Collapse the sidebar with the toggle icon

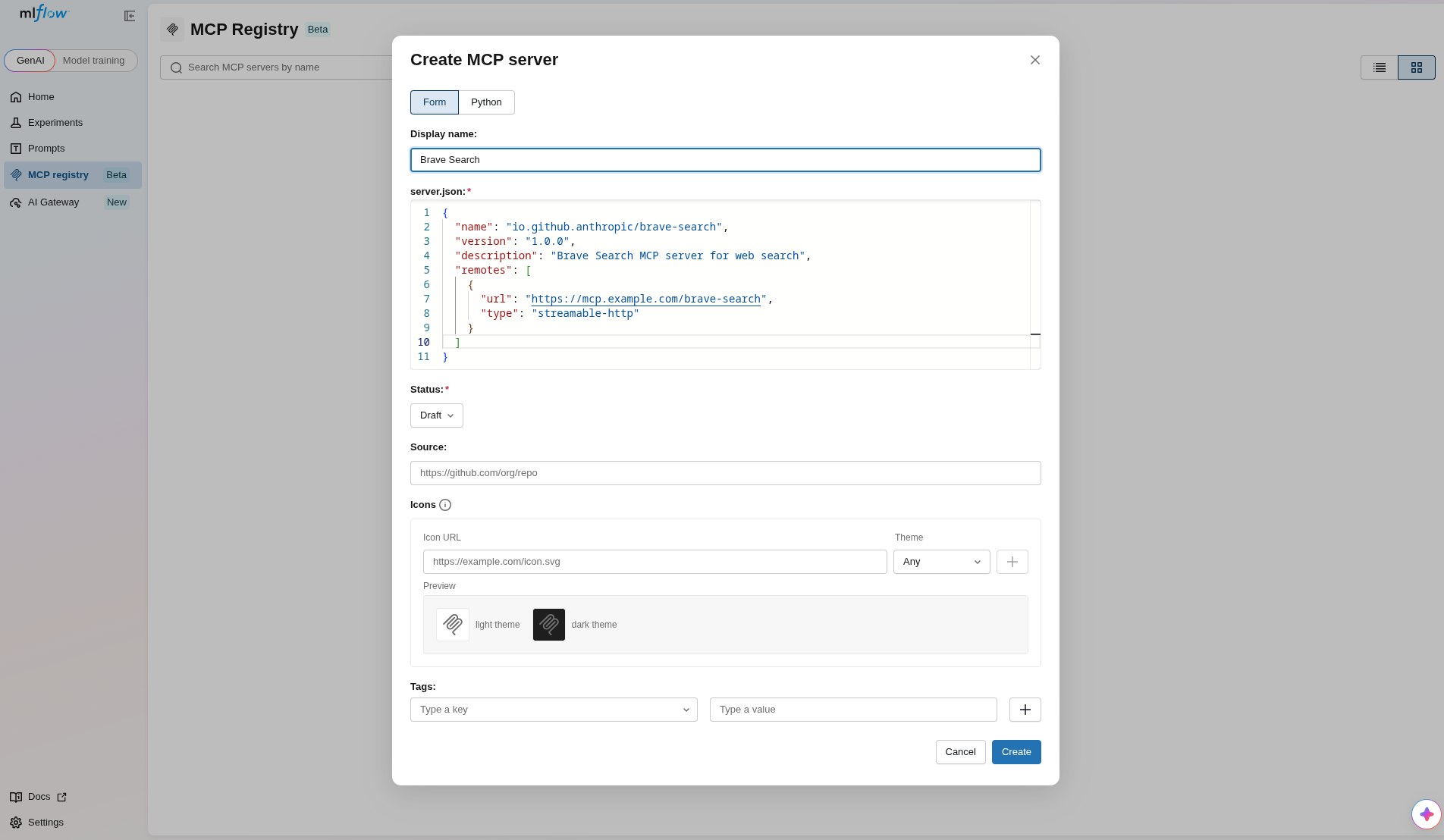[x=130, y=16]
